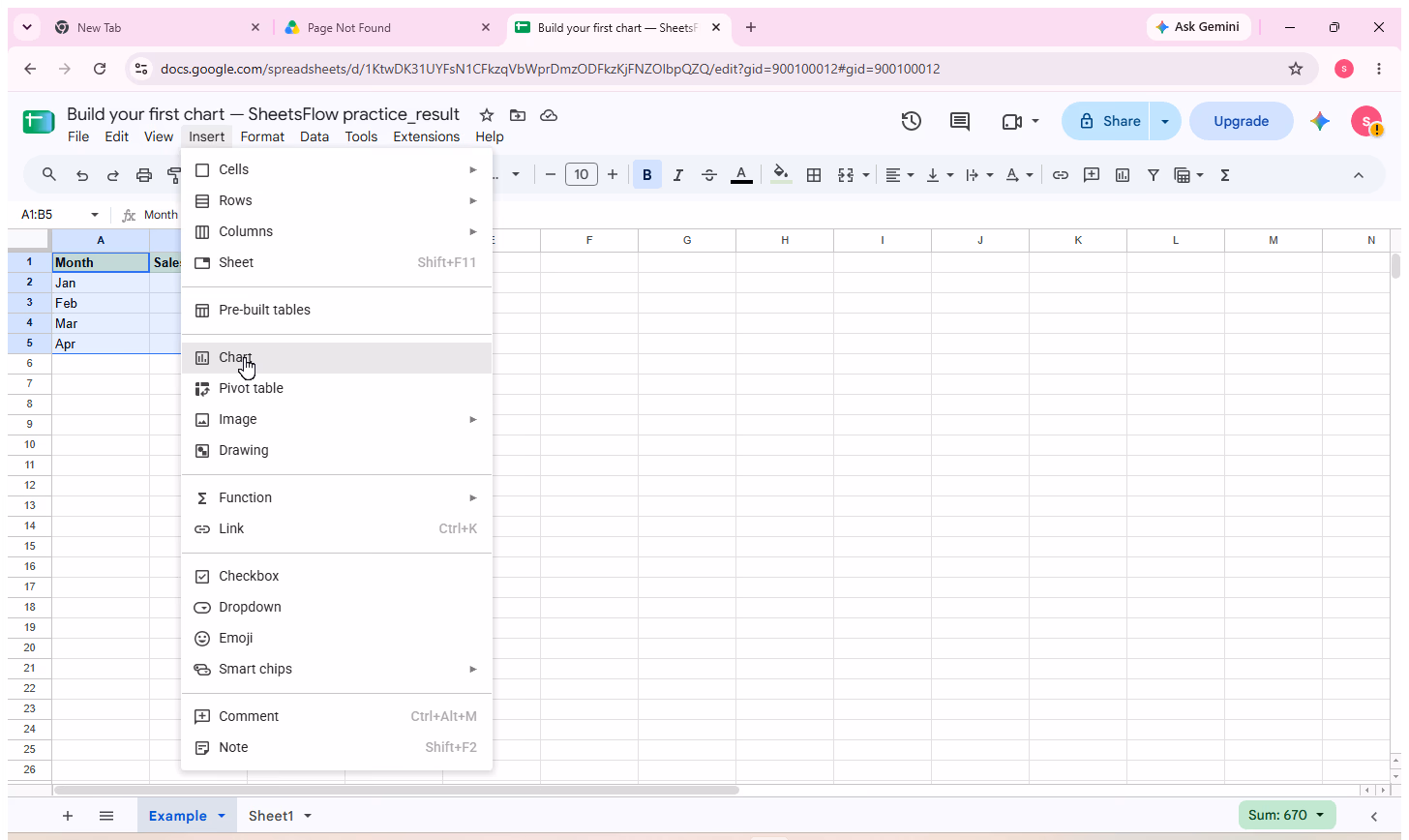Expand the Smart chips submenu
Image resolution: width=1409 pixels, height=840 pixels.
[x=337, y=669]
